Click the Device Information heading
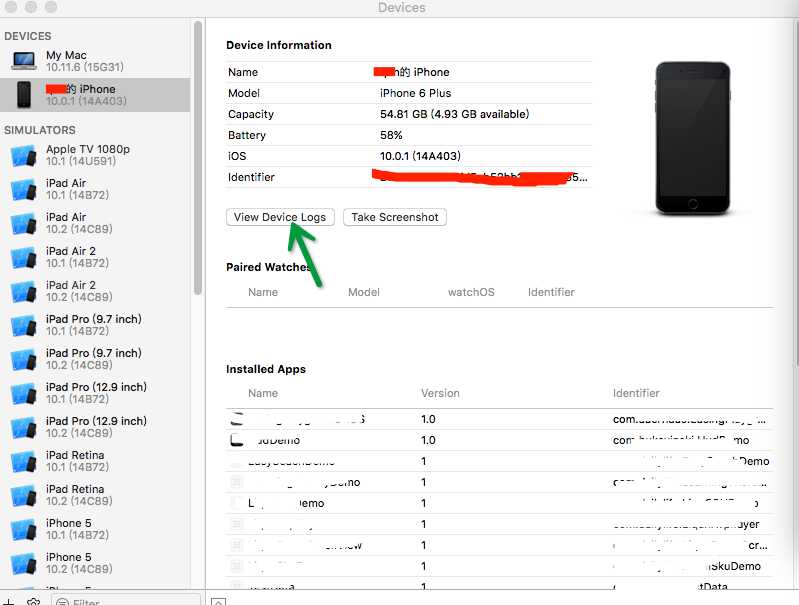799x605 pixels. point(279,45)
